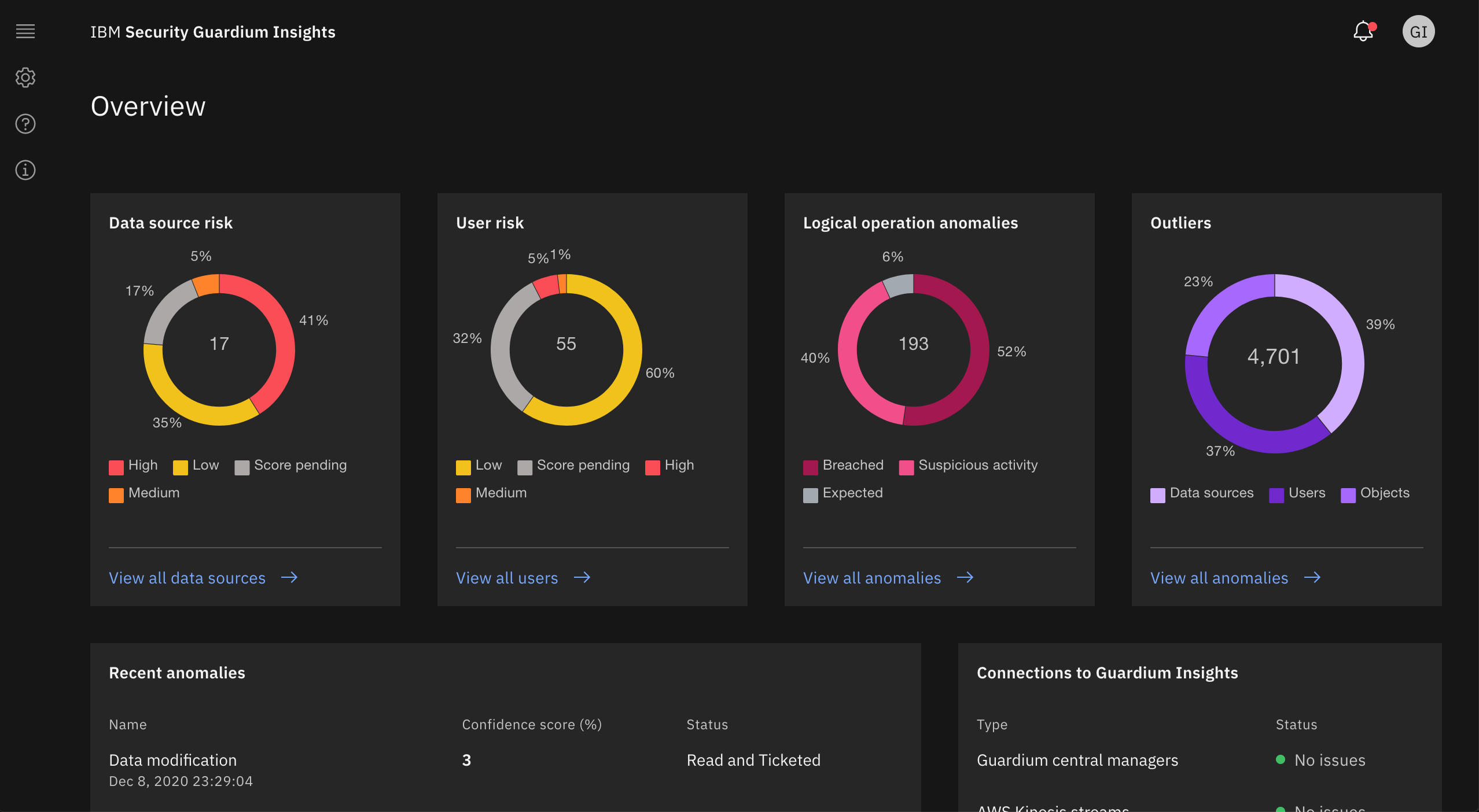Toggle Low legend in User risk
This screenshot has width=1479, height=812.
point(479,466)
